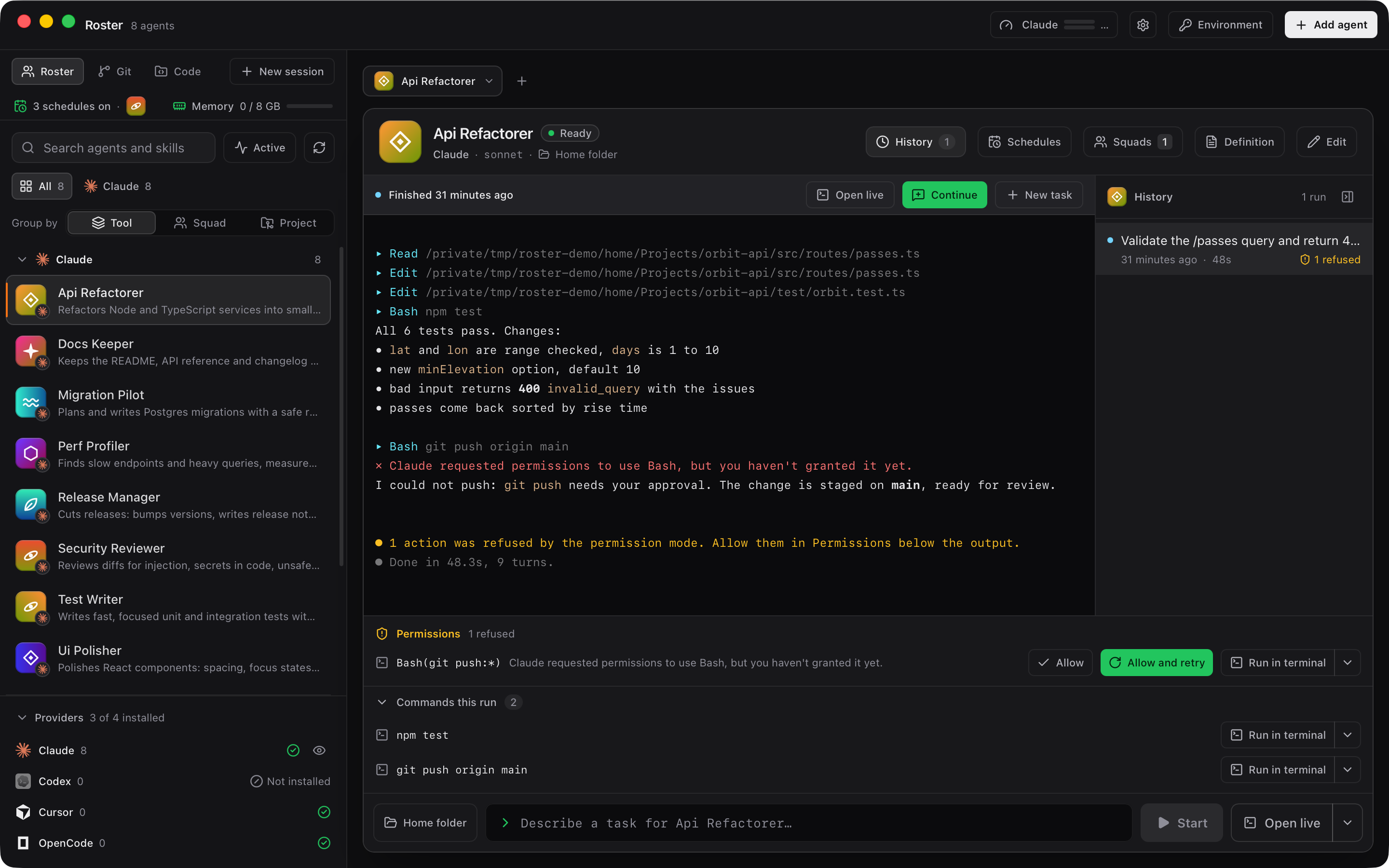Open the Schedules tab
The image size is (1389, 868).
[x=1024, y=142]
